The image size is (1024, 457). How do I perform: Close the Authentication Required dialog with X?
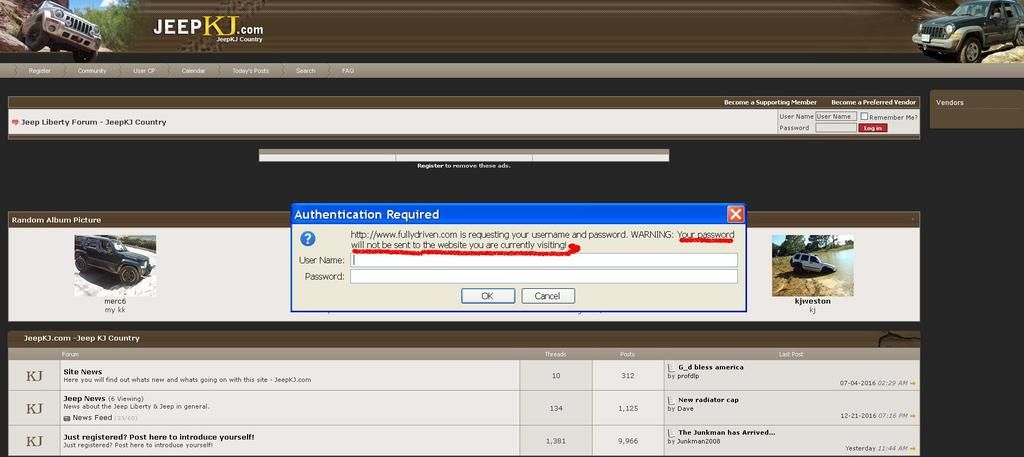coord(735,214)
